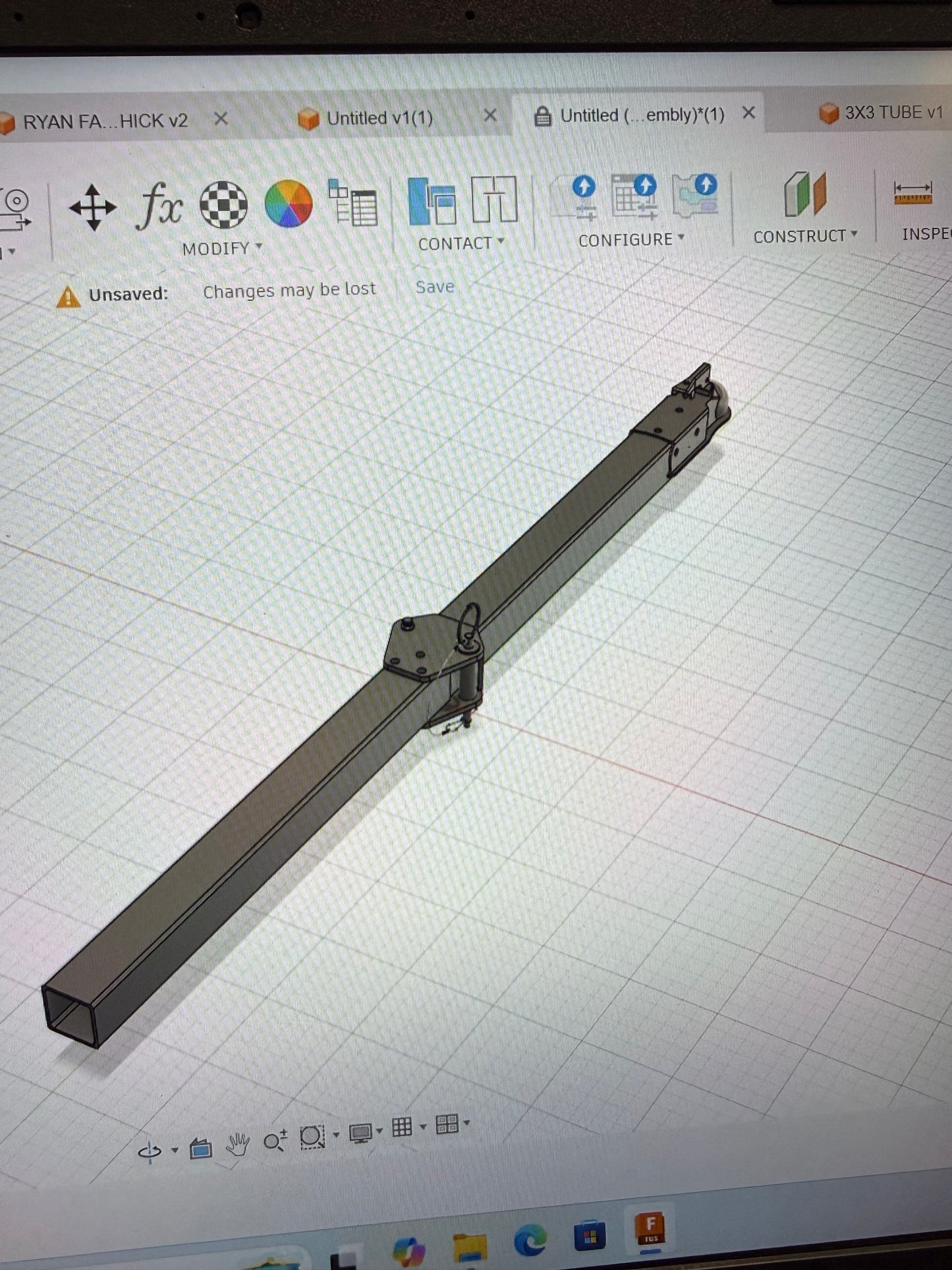Open Microsoft Store from the taskbar
Image resolution: width=952 pixels, height=1270 pixels.
point(590,1236)
